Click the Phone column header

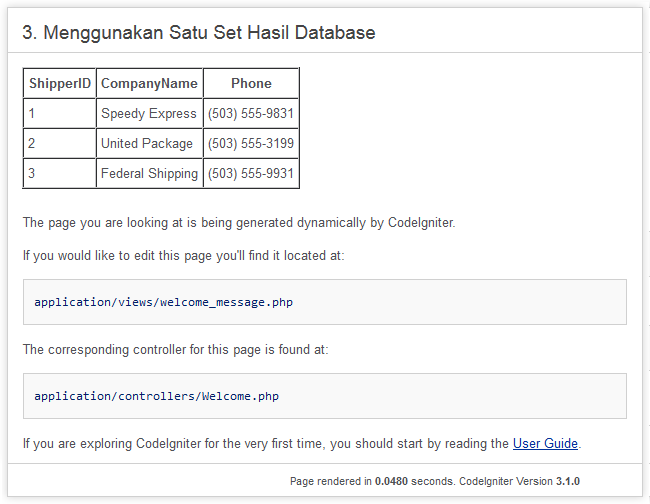coord(251,83)
